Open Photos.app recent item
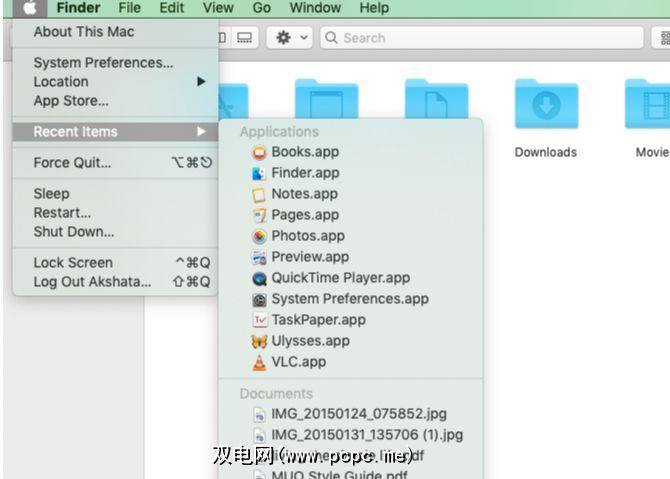670x479 pixels. [x=350, y=235]
